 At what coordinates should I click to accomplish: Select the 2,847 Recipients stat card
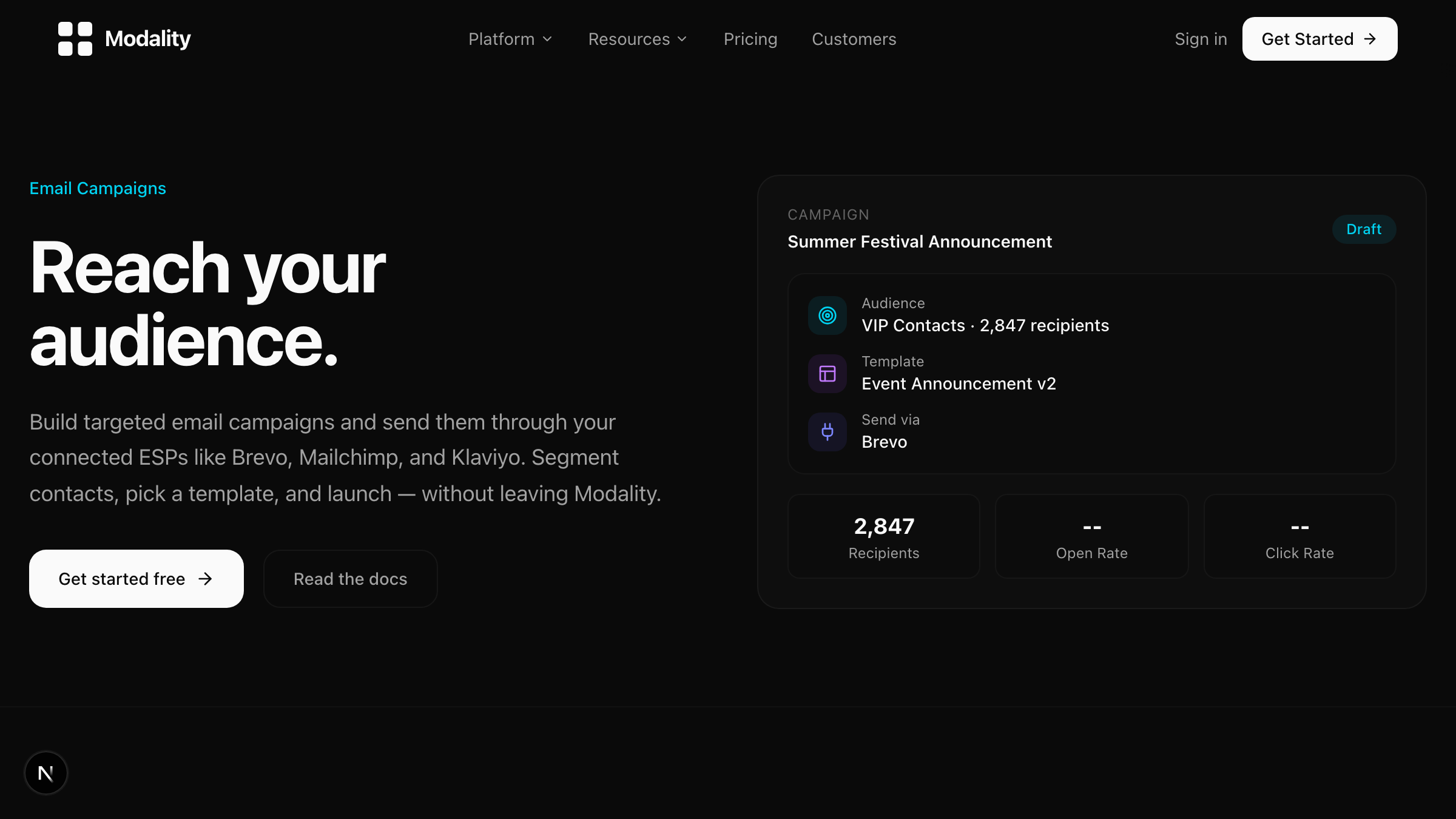click(884, 536)
